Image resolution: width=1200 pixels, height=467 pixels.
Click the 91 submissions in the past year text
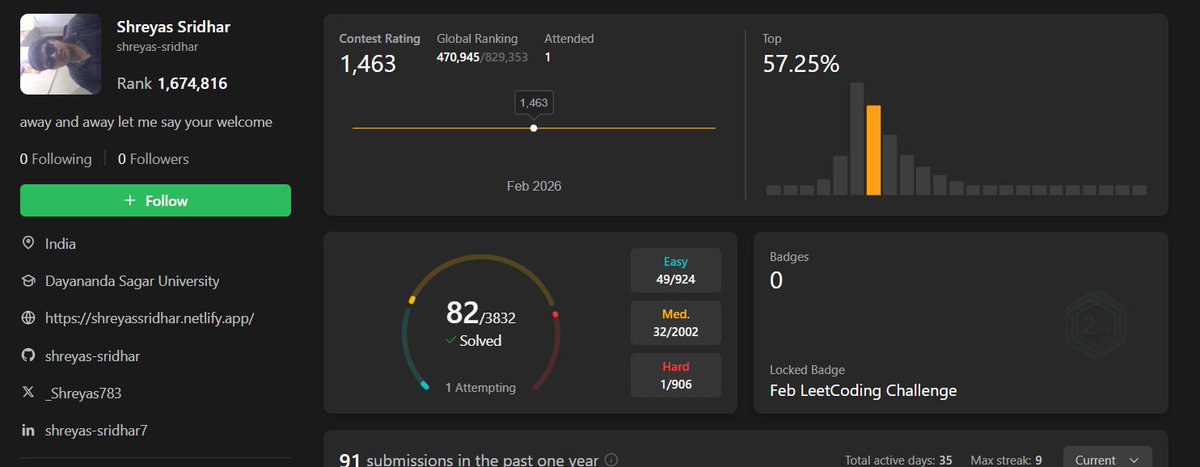coord(469,460)
